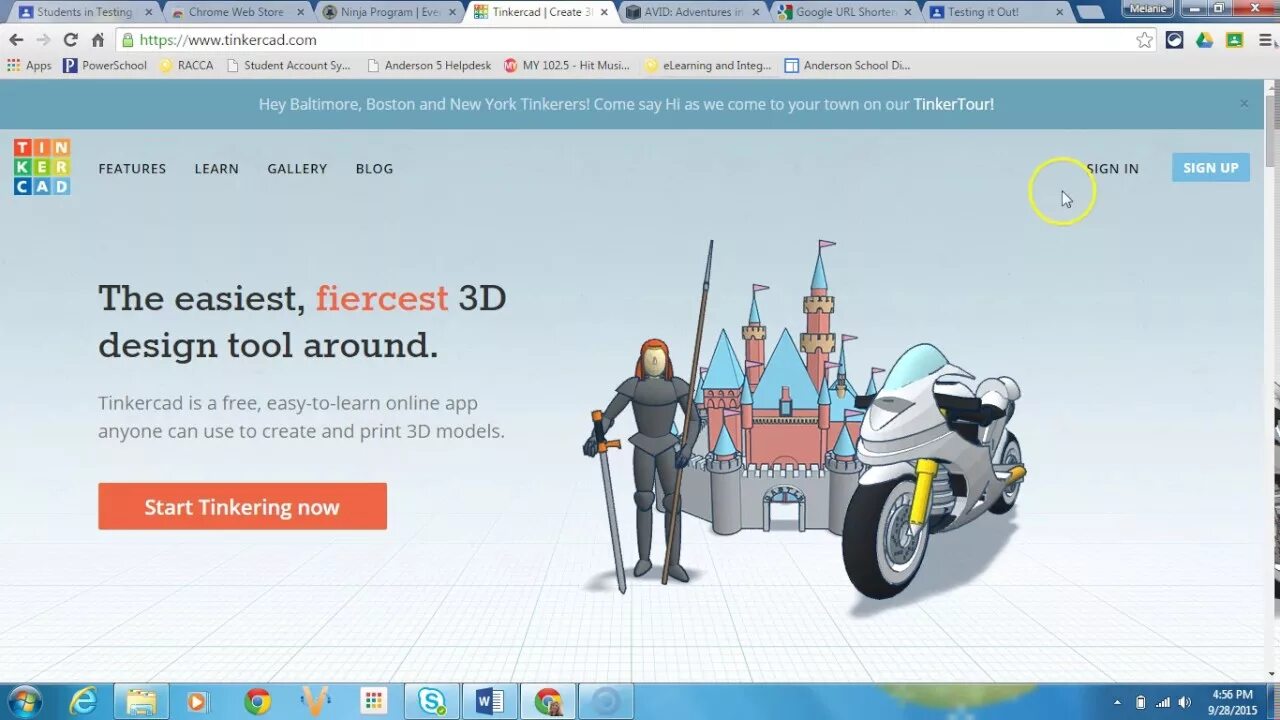This screenshot has height=720, width=1280.
Task: Click the SIGN IN link
Action: pyautogui.click(x=1112, y=168)
